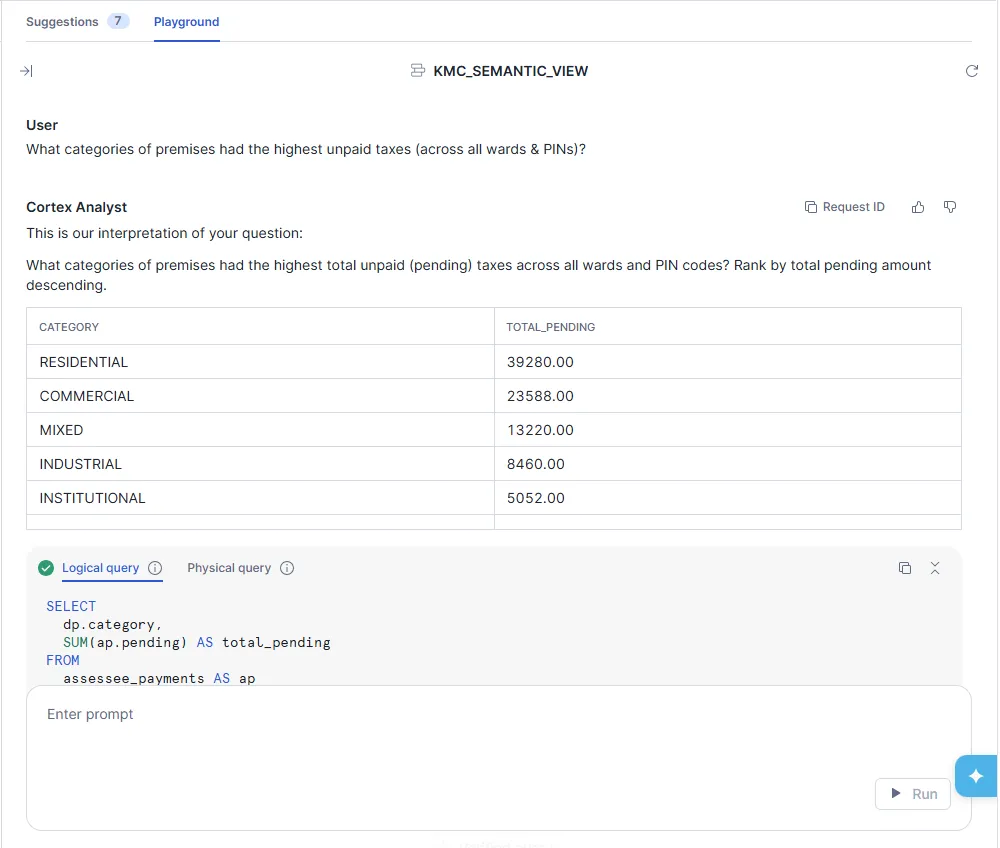The image size is (1000, 848).
Task: Click the Request ID button
Action: click(x=845, y=207)
